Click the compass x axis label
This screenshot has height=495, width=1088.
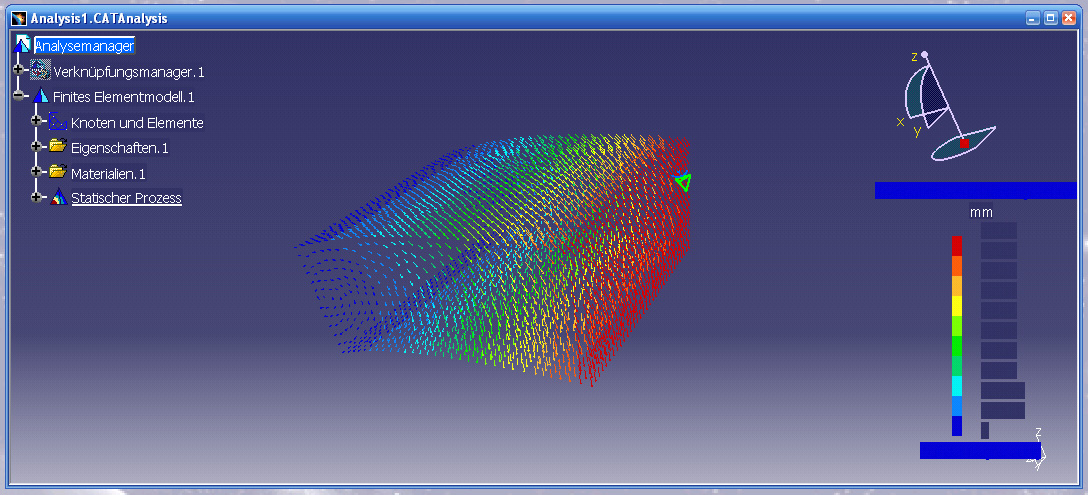901,122
